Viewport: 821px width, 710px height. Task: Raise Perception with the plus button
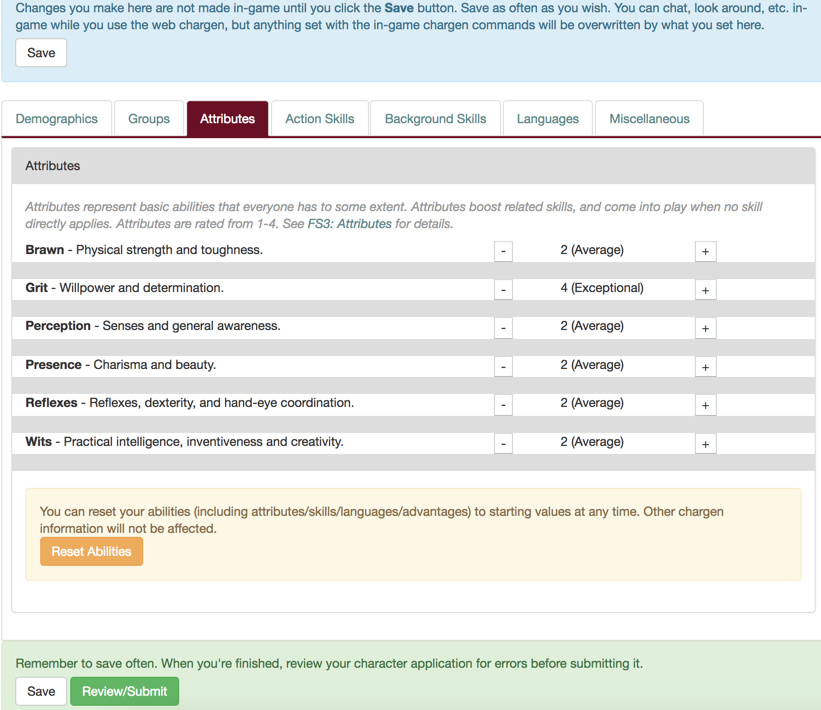click(x=705, y=328)
